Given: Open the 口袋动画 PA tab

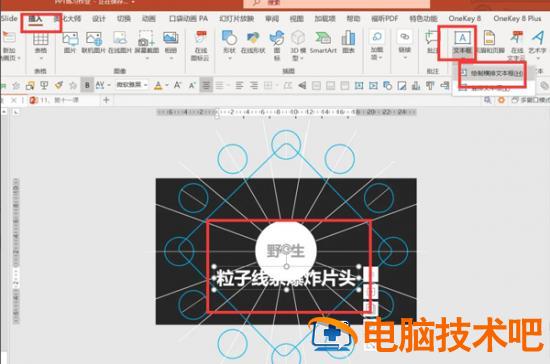Looking at the screenshot, I should [188, 19].
